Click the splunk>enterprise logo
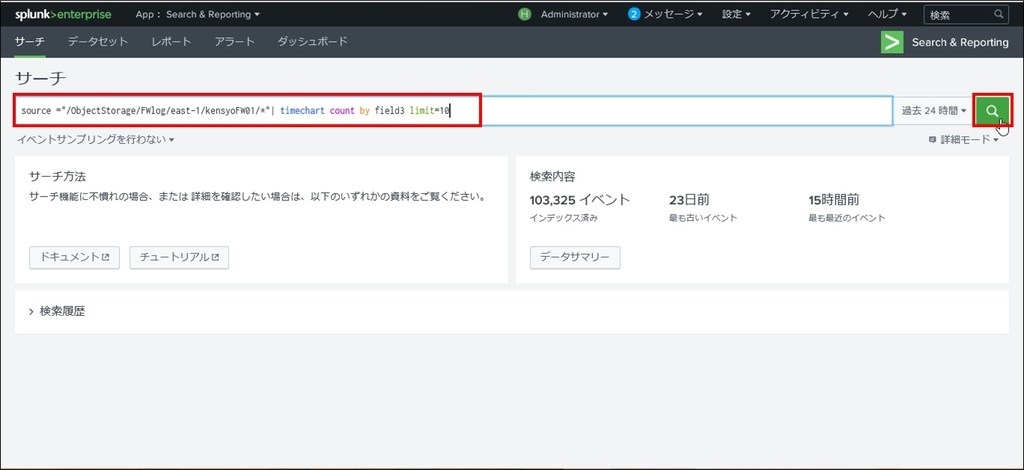Image resolution: width=1024 pixels, height=470 pixels. [x=63, y=14]
